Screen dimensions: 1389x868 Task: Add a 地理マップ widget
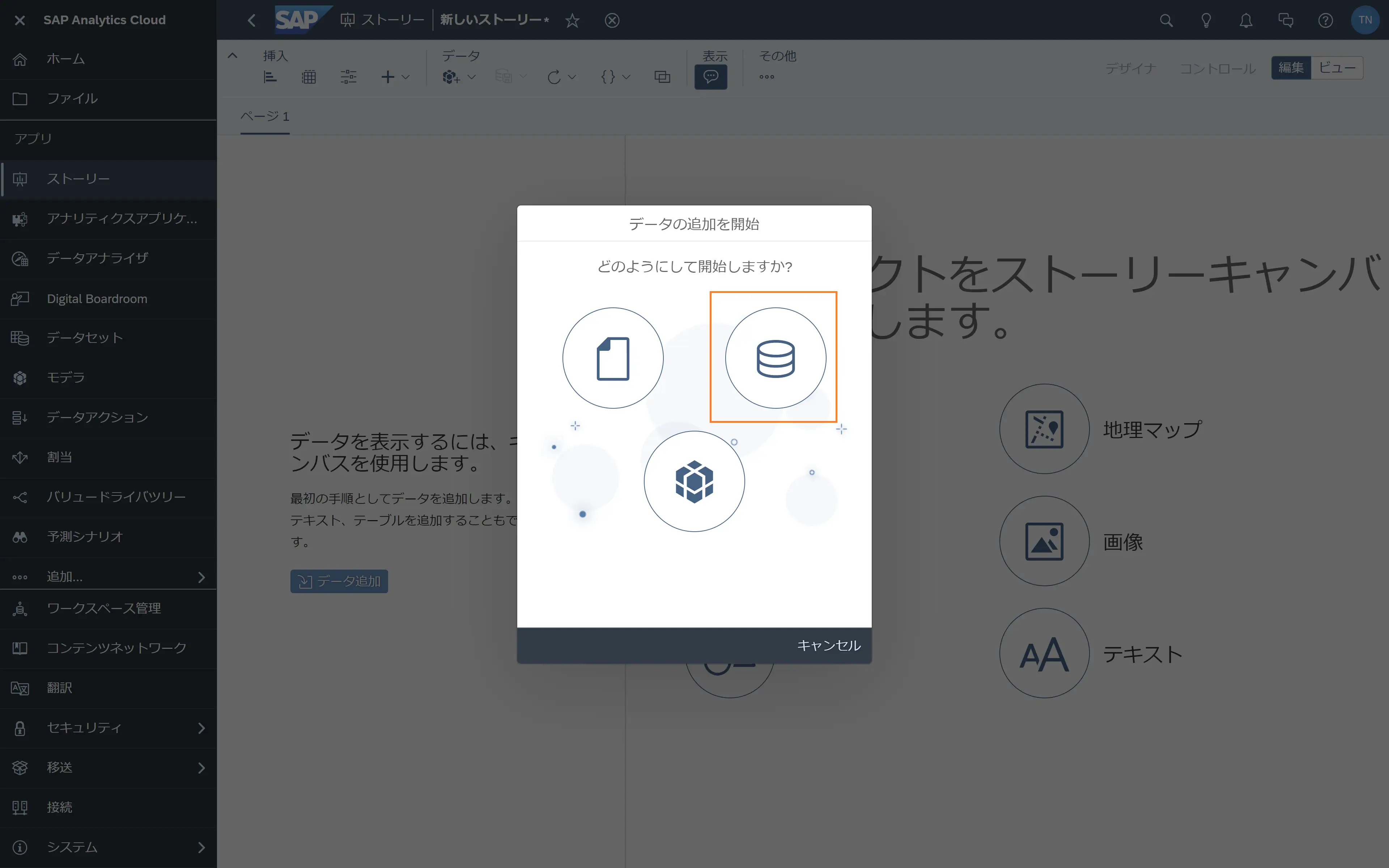(x=1044, y=429)
